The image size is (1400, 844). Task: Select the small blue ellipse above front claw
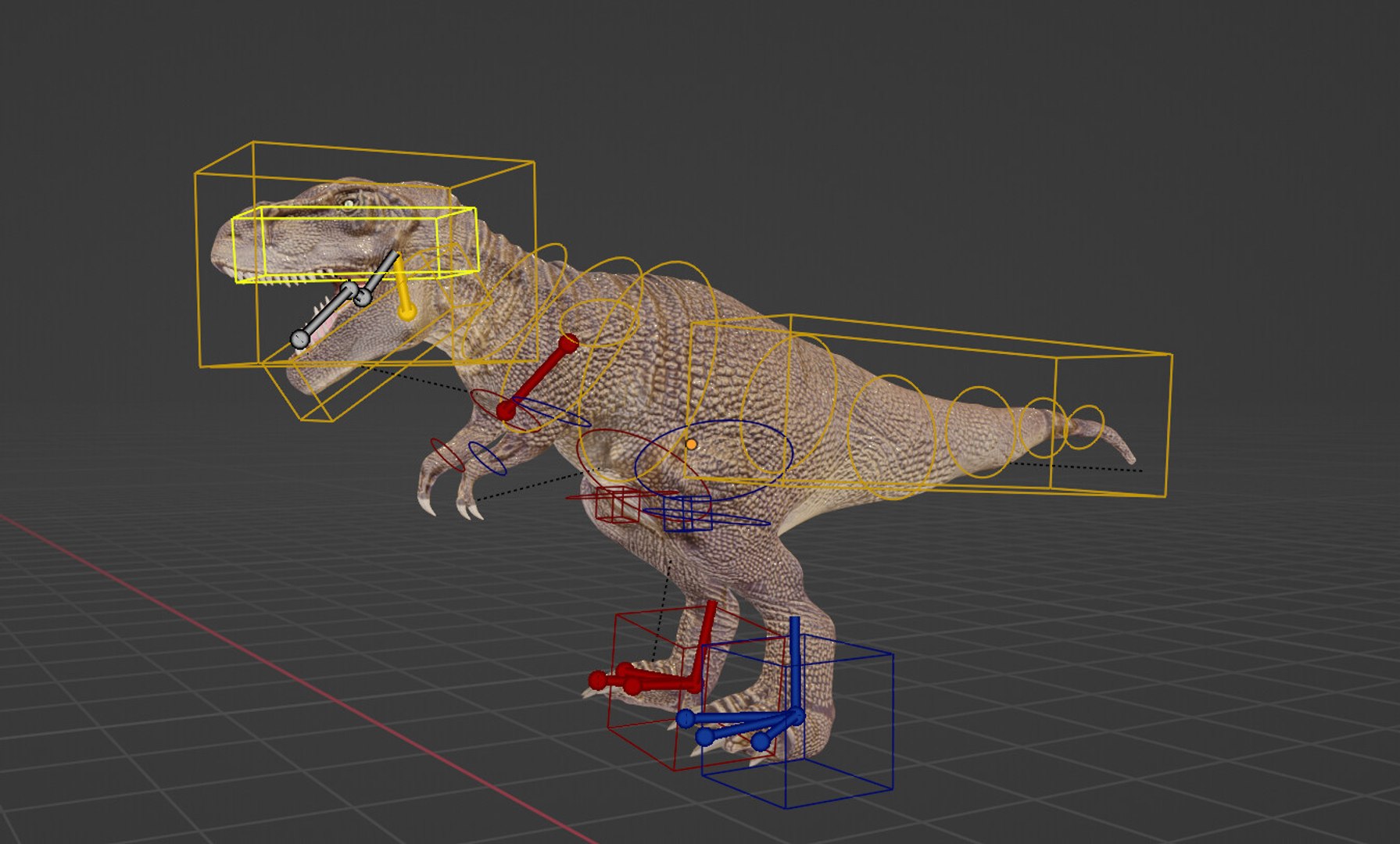(487, 459)
